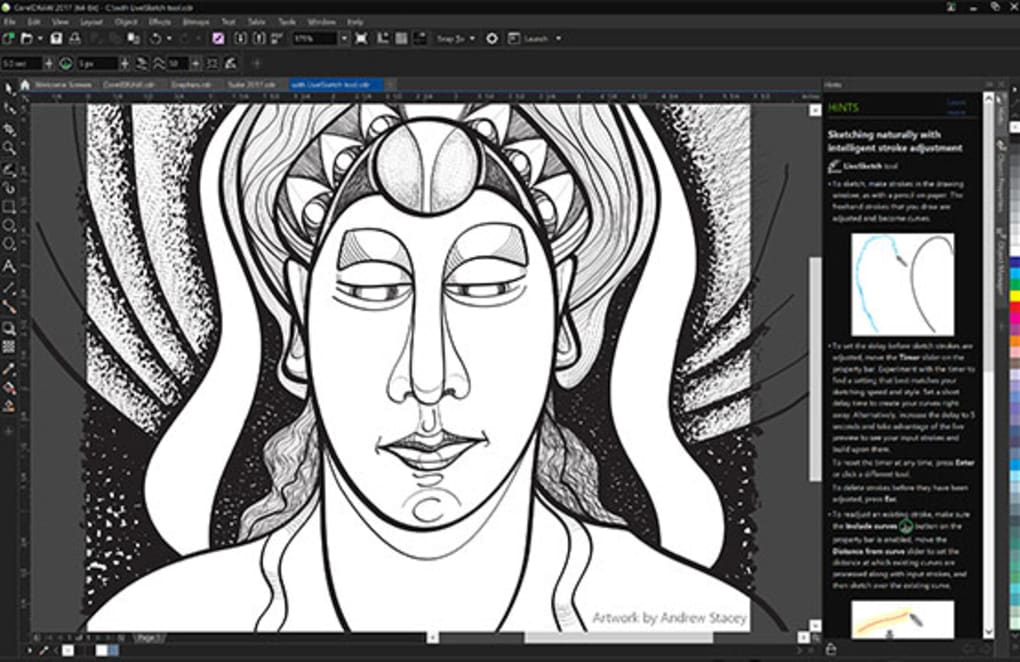Open the zoom level dropdown showing 175%
The height and width of the screenshot is (662, 1020).
click(343, 38)
